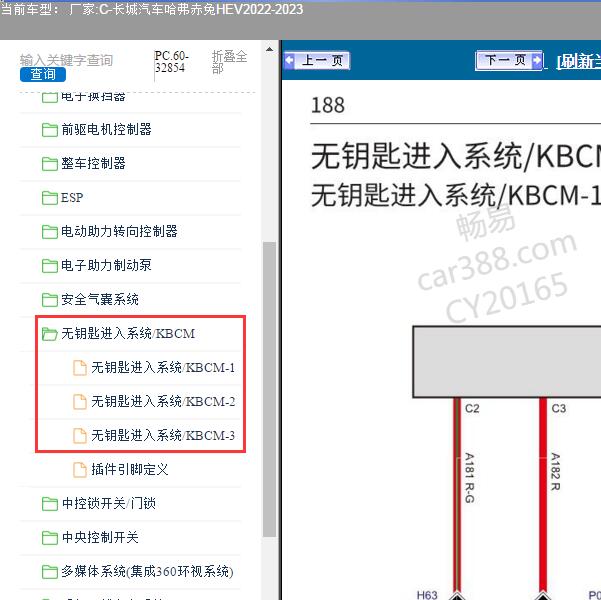601x600 pixels.
Task: Expand 整车控制器 tree item
Action: click(94, 163)
